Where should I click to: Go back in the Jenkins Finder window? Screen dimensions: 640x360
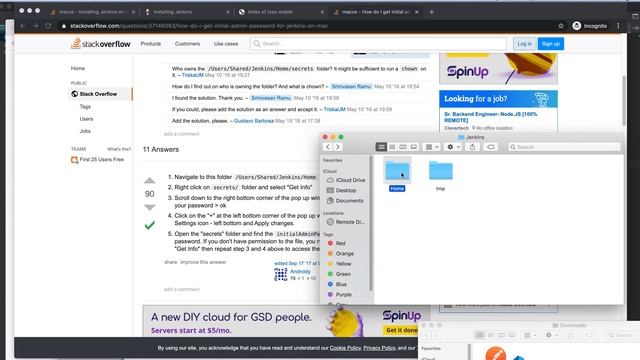328,147
